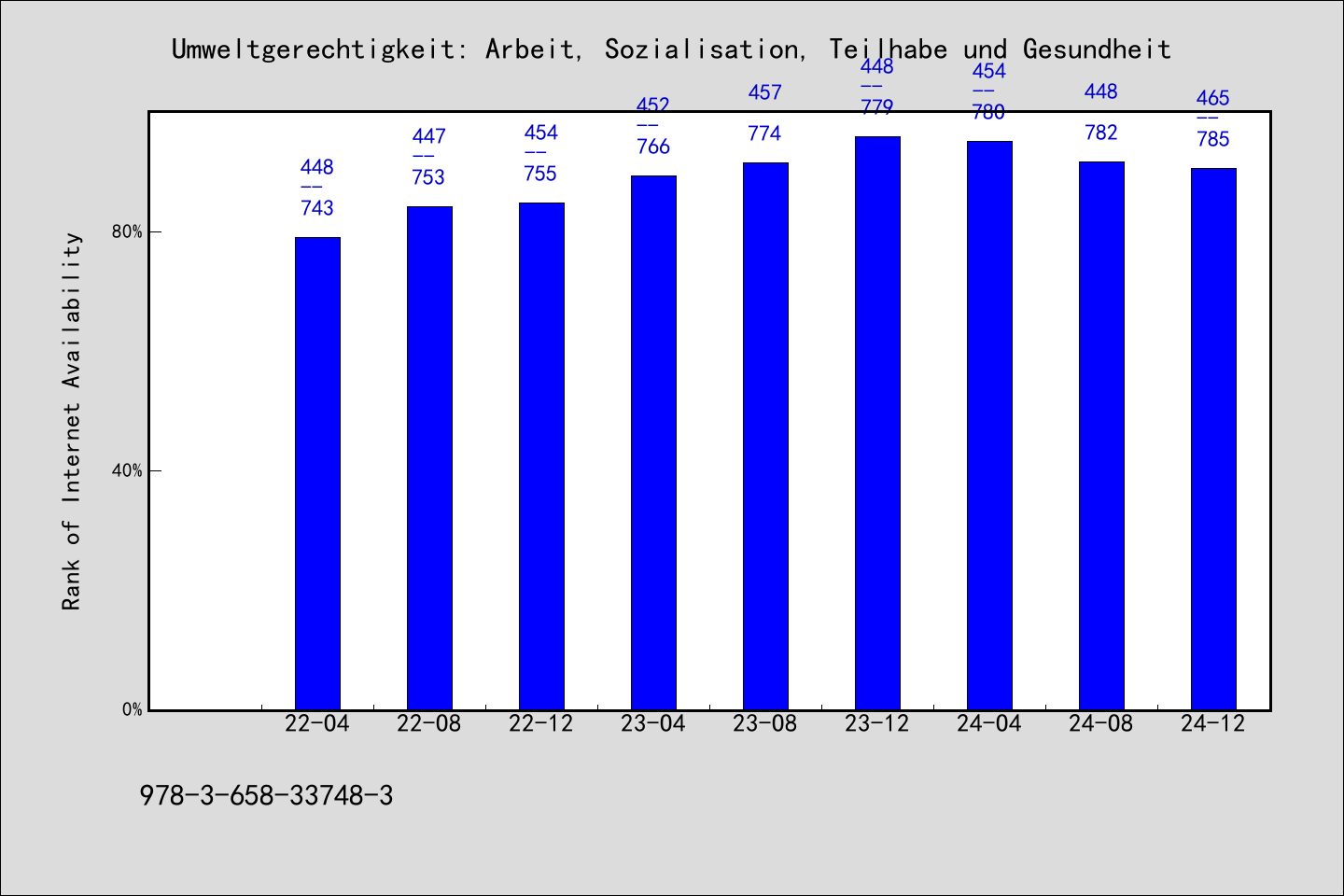Click the 24-08 bar
Screen dimensions: 1344x896
tap(1101, 436)
